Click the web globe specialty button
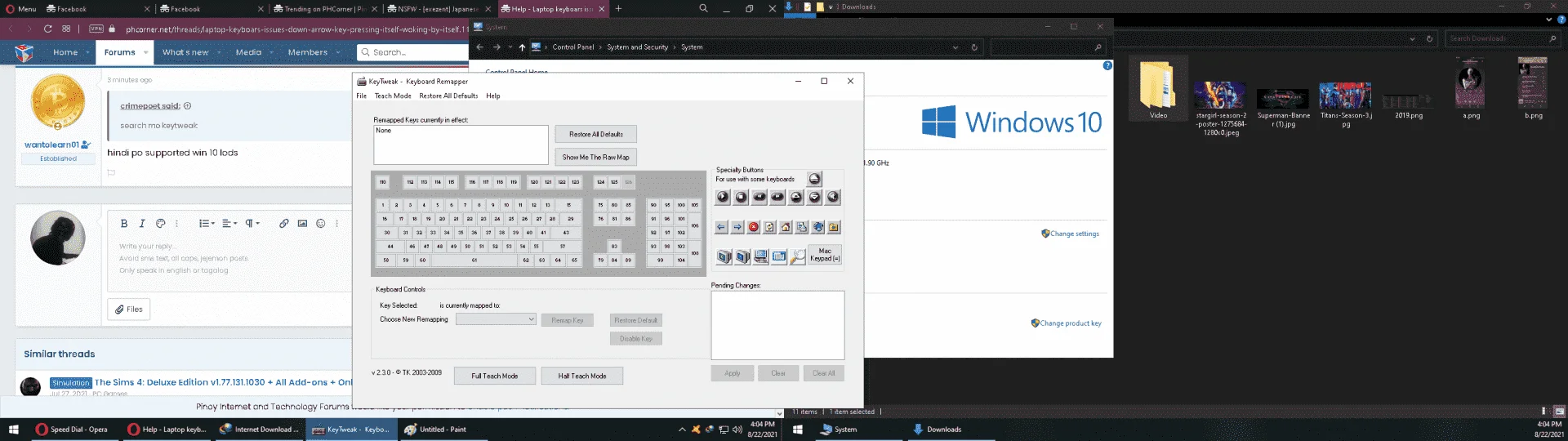1568x441 pixels. click(817, 227)
